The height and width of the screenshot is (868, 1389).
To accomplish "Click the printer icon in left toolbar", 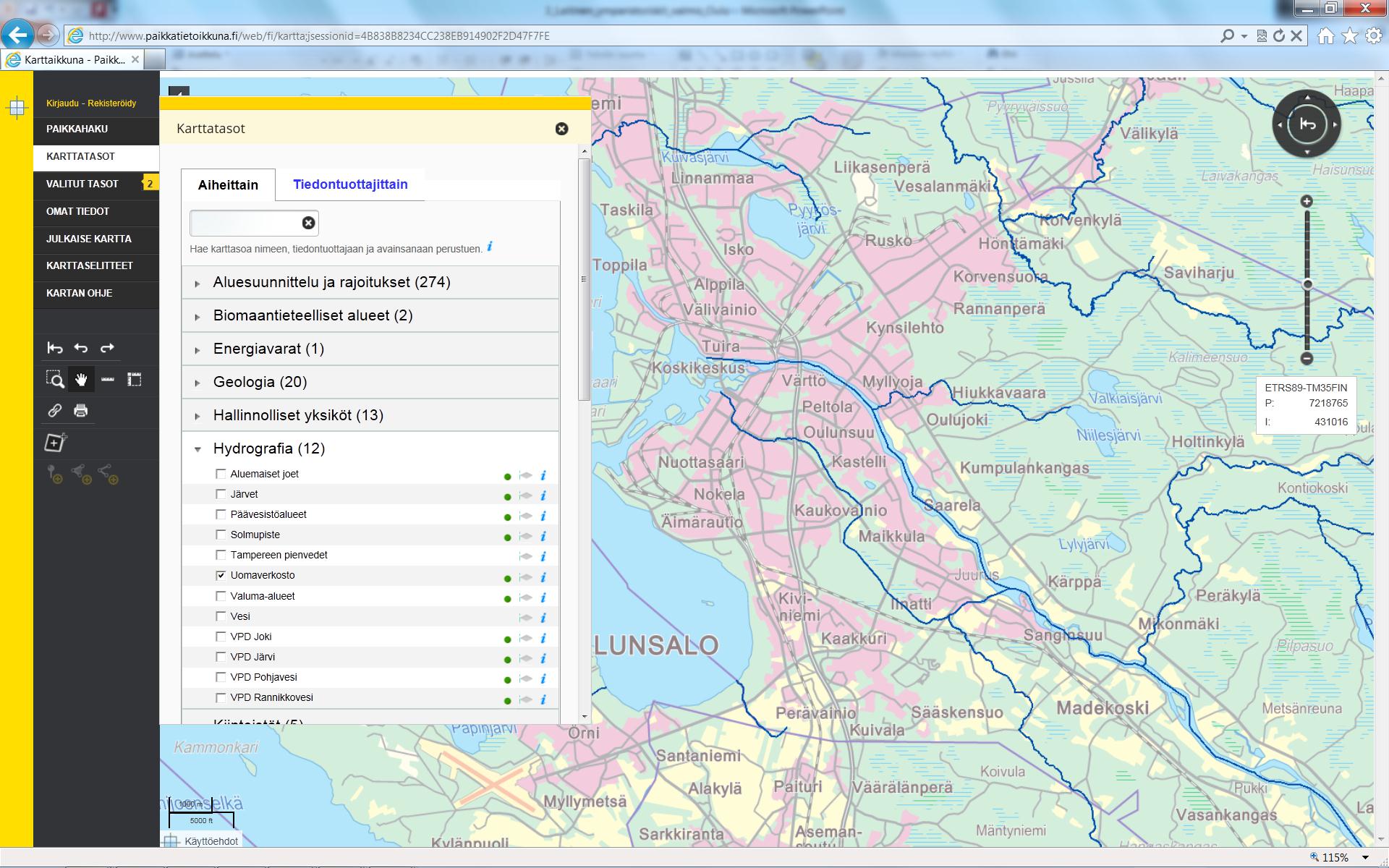I will (81, 410).
